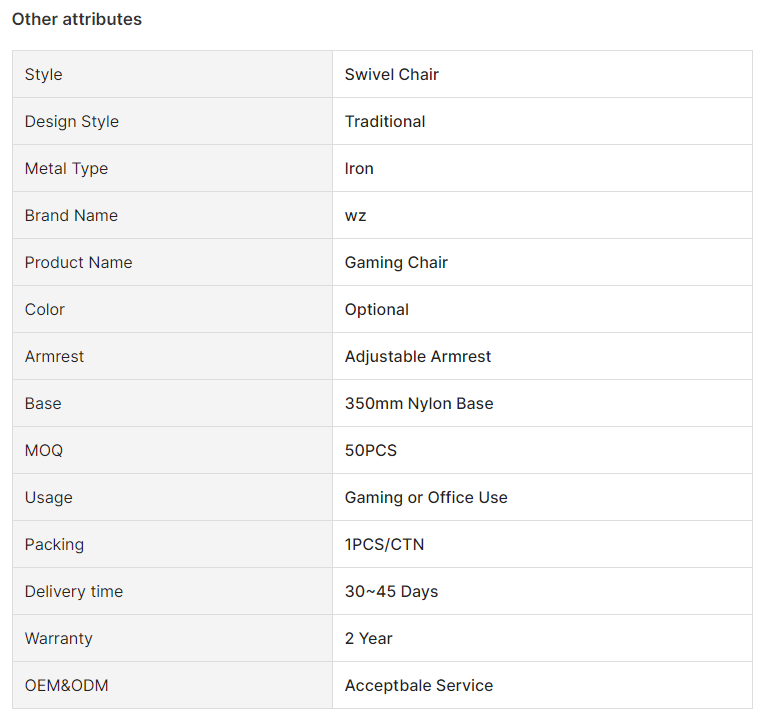Select the Design Style label

tap(71, 121)
